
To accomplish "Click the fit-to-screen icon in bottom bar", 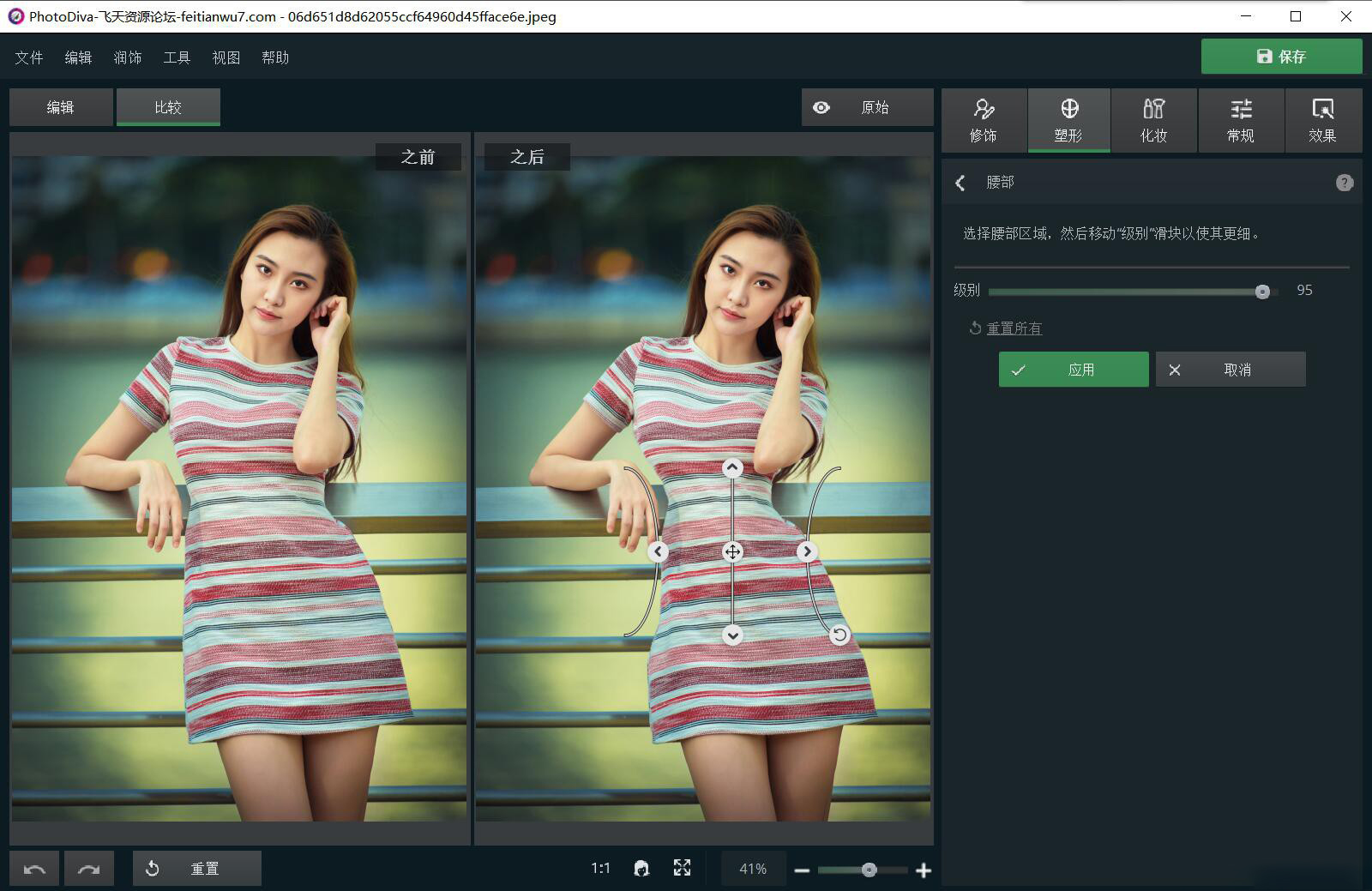I will 682,868.
